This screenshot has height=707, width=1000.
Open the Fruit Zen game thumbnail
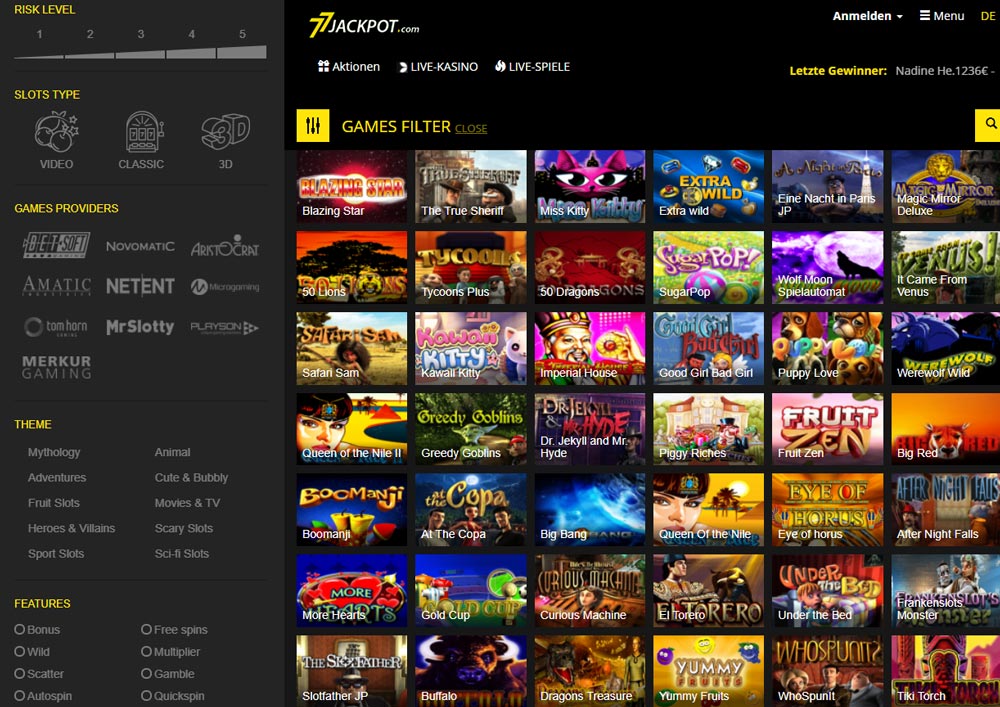[827, 428]
